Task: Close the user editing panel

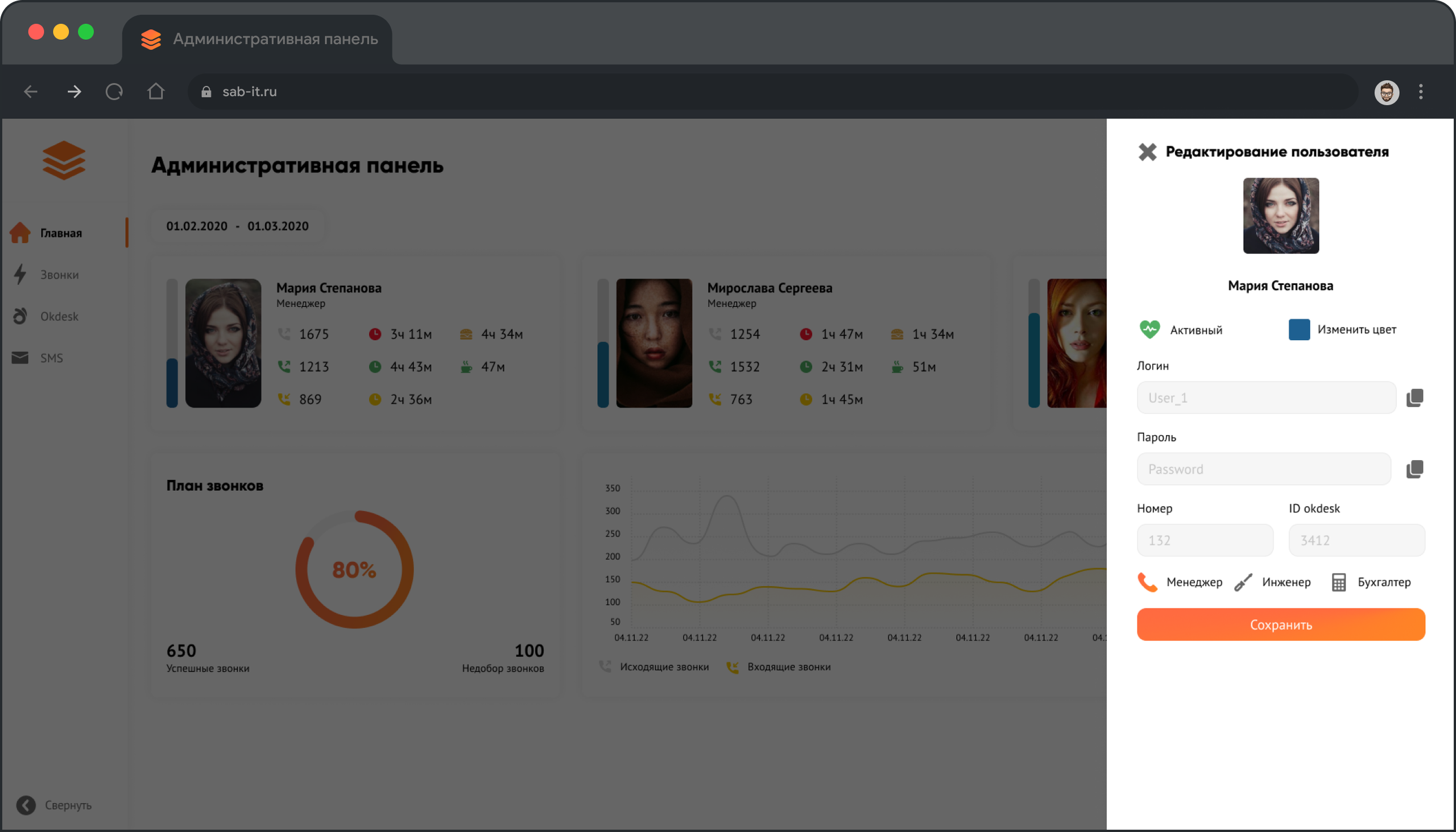Action: pyautogui.click(x=1147, y=152)
